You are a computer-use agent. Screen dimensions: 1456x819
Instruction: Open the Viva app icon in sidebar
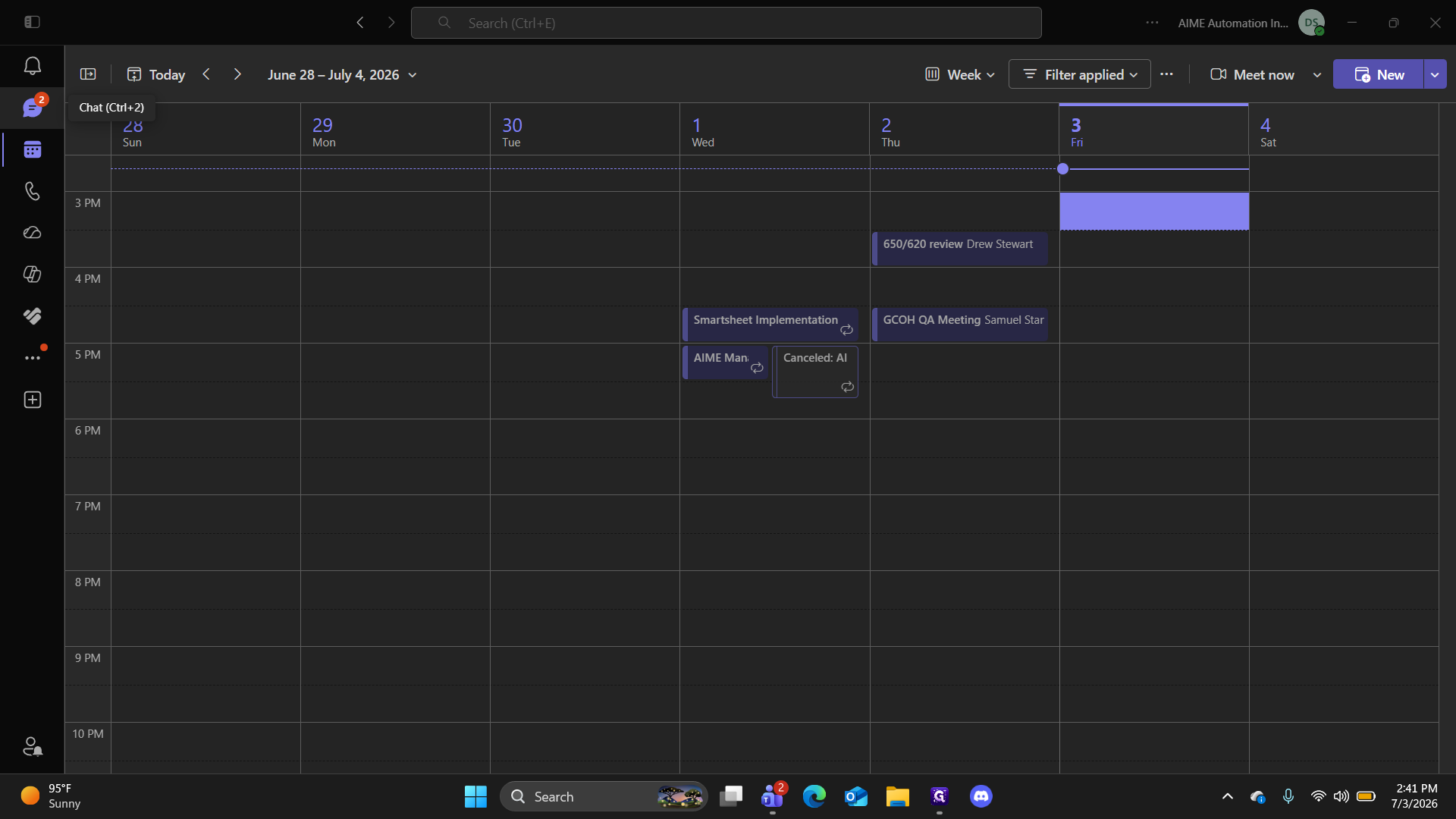pos(32,315)
